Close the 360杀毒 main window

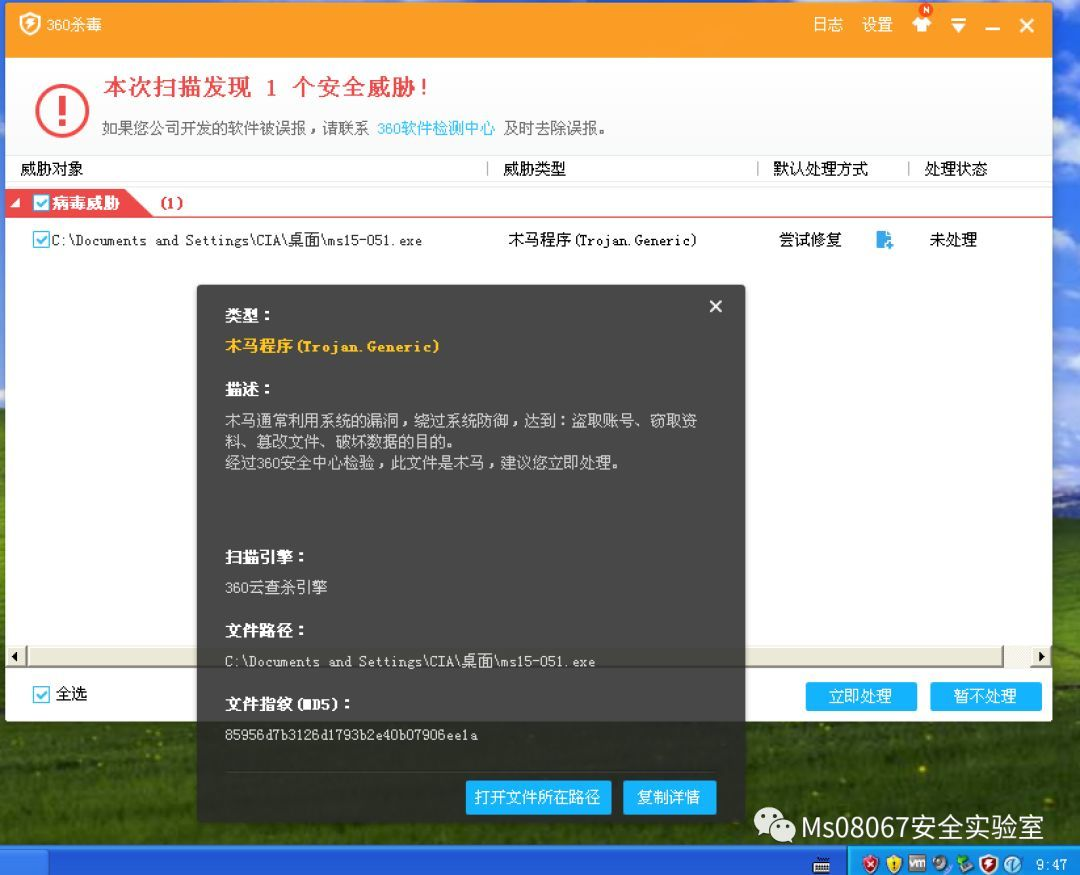click(1026, 25)
